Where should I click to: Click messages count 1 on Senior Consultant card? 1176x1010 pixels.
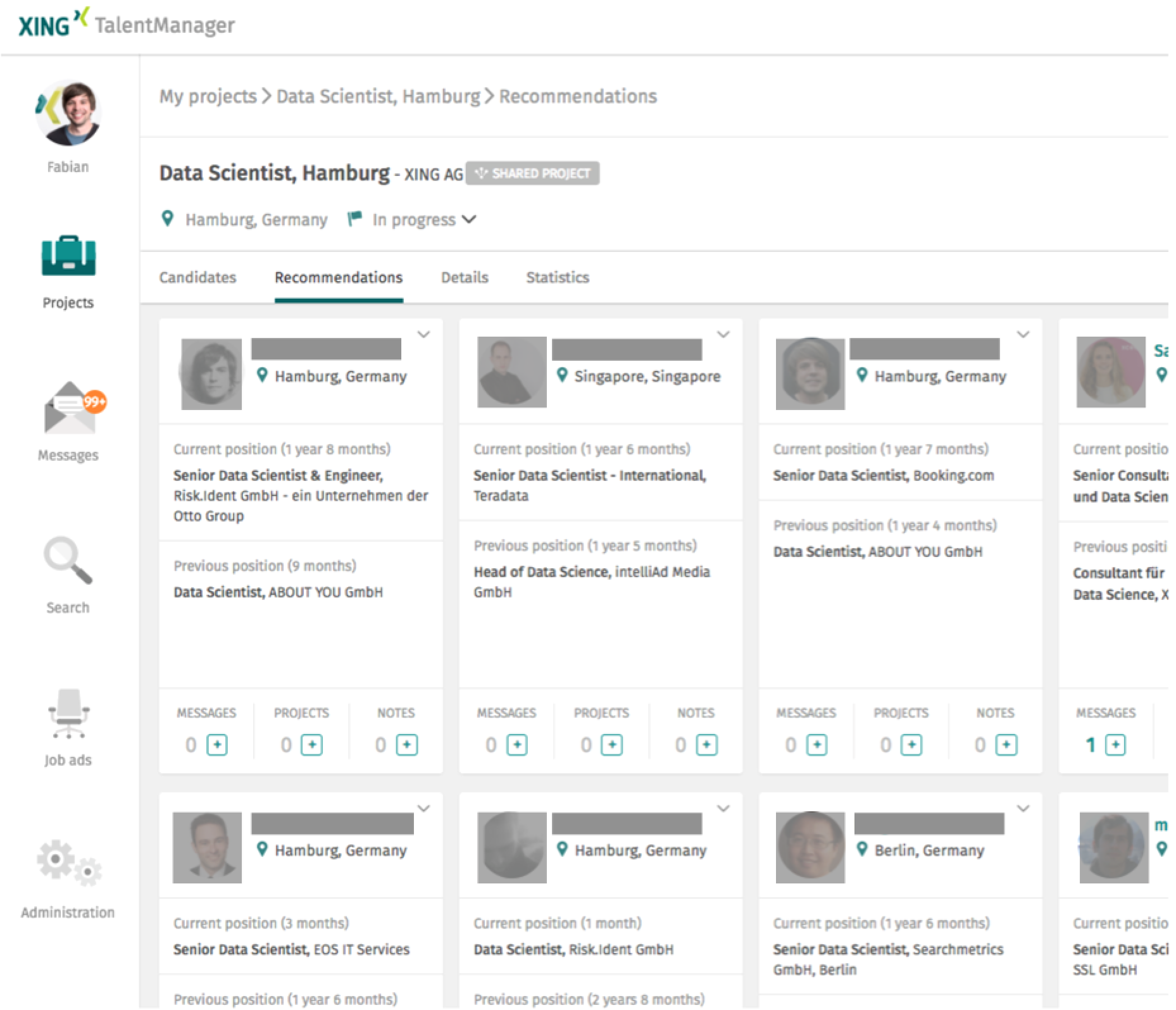point(1091,745)
